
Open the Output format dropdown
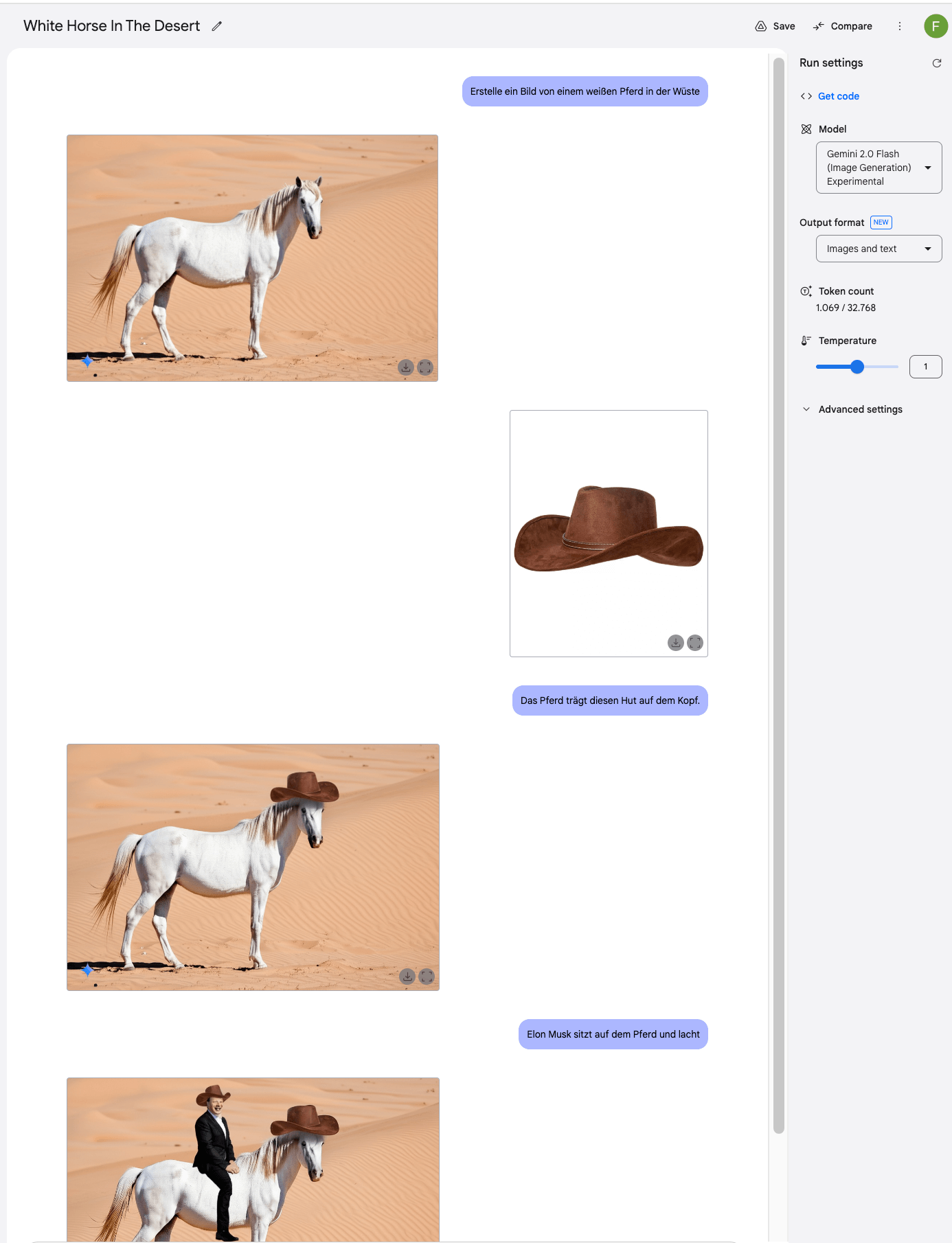879,249
